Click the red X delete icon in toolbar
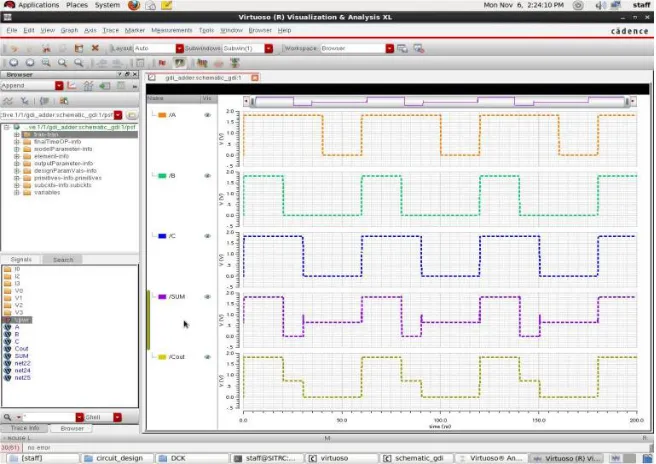 [95, 48]
